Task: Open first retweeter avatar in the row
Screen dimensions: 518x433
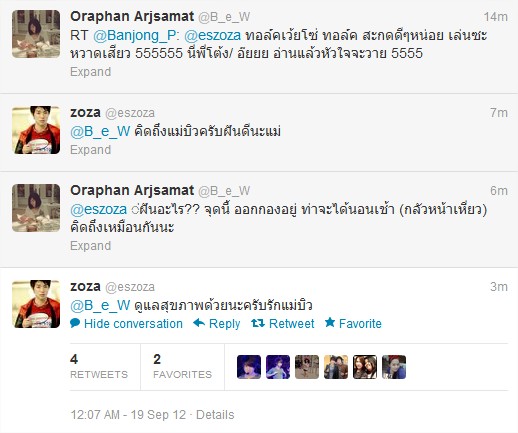Action: pos(249,367)
